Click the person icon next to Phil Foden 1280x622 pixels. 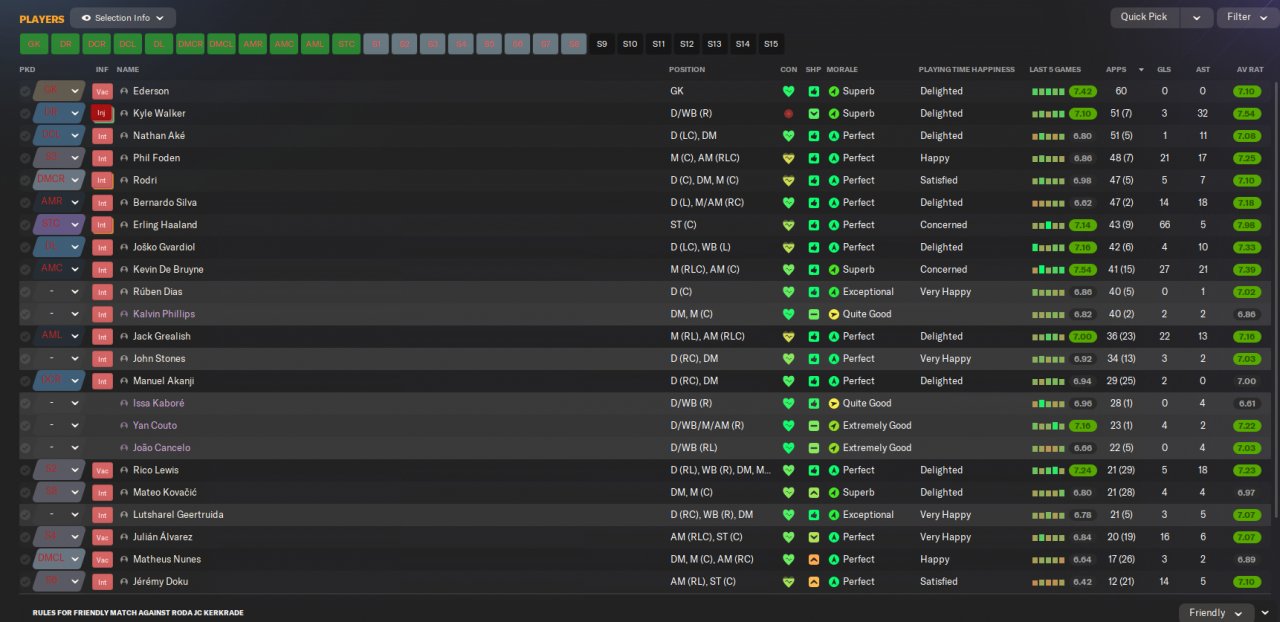124,158
